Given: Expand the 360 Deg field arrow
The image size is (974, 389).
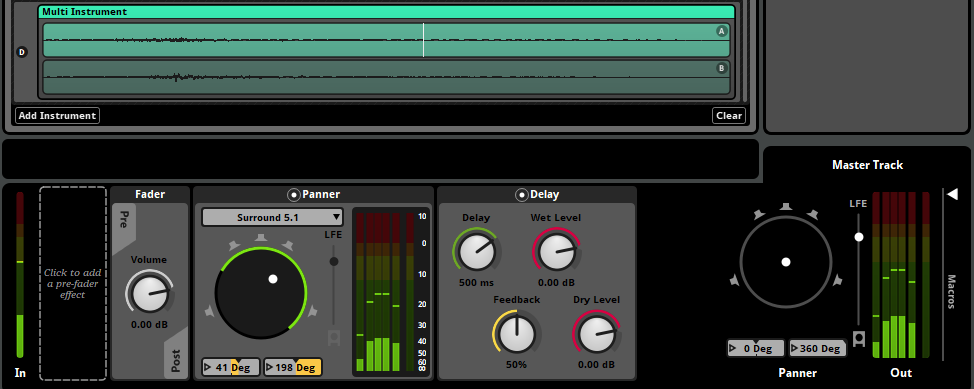Looking at the screenshot, I should 795,348.
